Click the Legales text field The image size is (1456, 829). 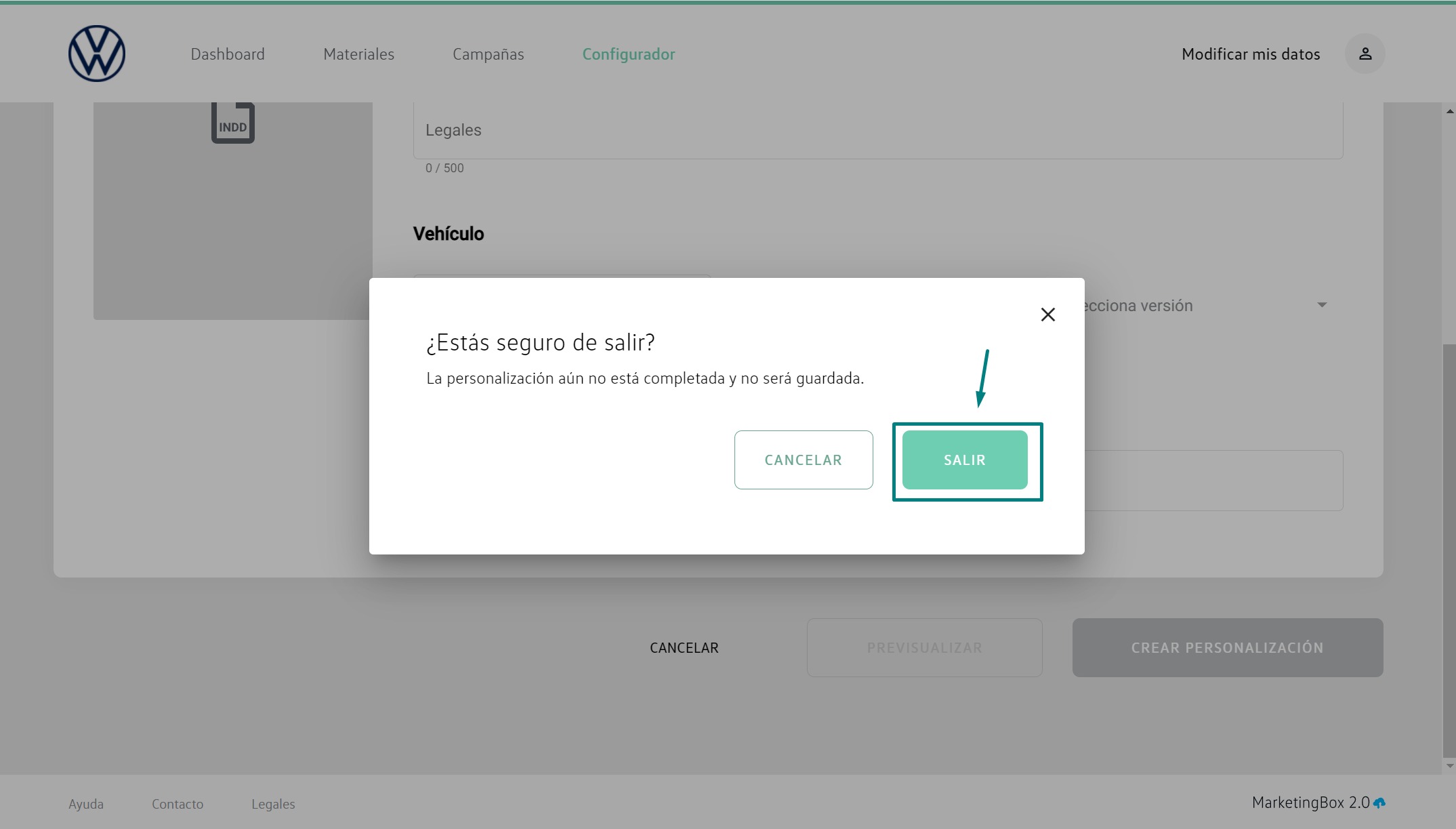coord(877,130)
